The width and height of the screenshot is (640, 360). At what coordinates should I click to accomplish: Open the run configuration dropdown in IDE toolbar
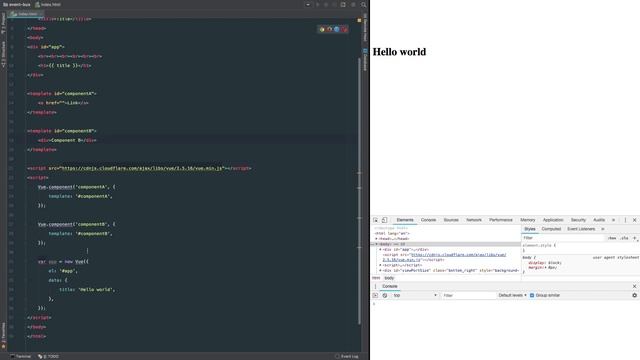point(308,4)
